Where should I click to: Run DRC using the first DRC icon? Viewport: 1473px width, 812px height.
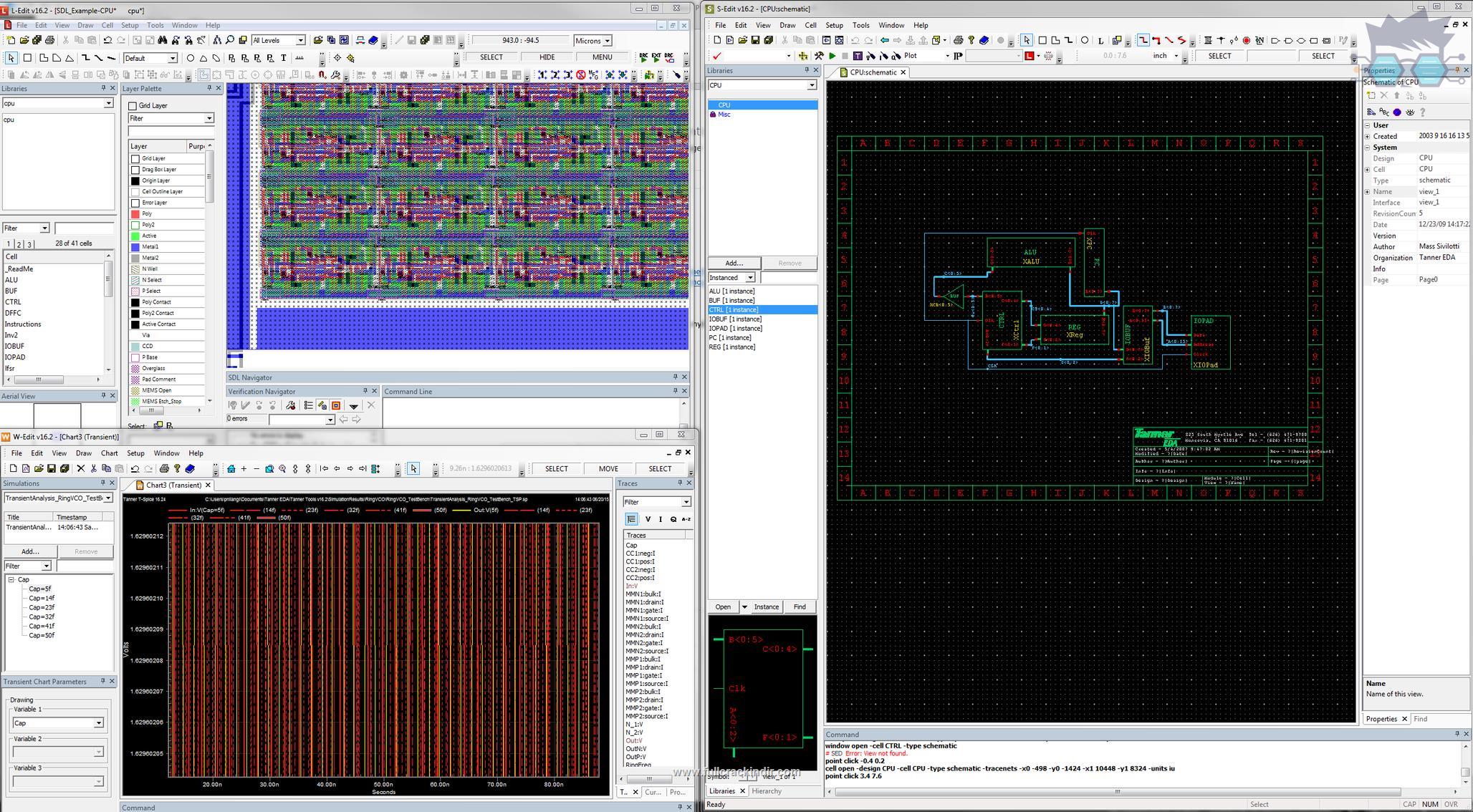pos(643,57)
